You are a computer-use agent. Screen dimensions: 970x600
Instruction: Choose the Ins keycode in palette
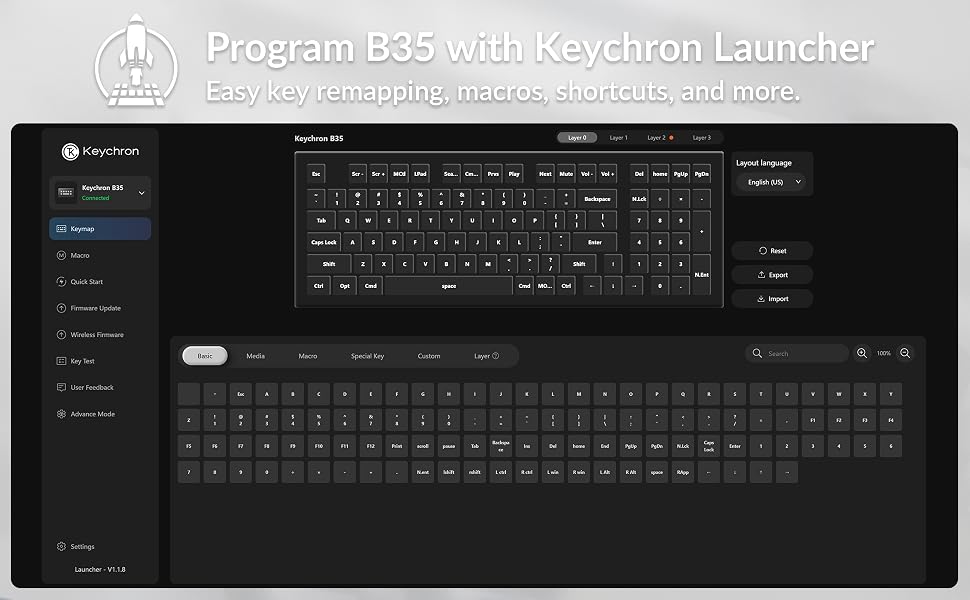[x=526, y=446]
